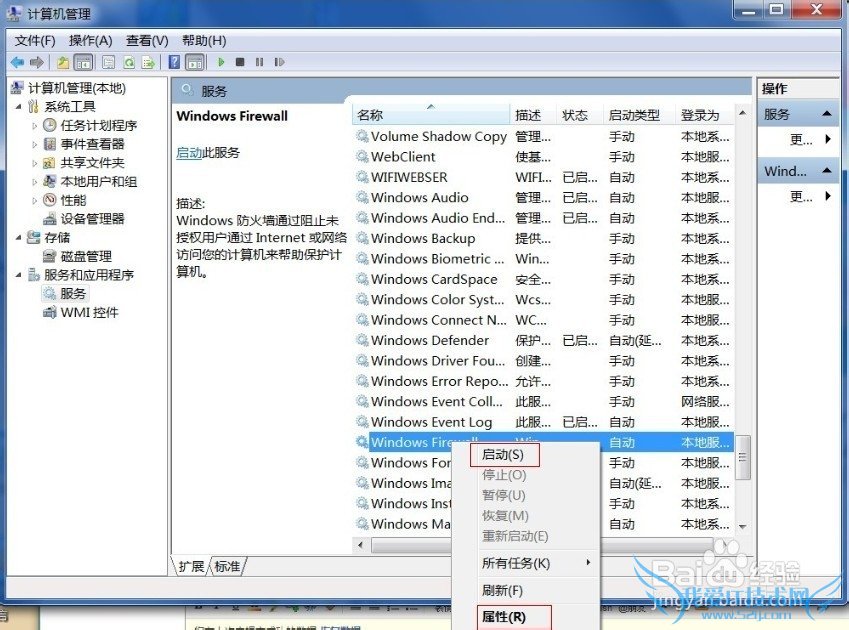Select the WIFIWEBSER service row
849x630 pixels.
[543, 178]
